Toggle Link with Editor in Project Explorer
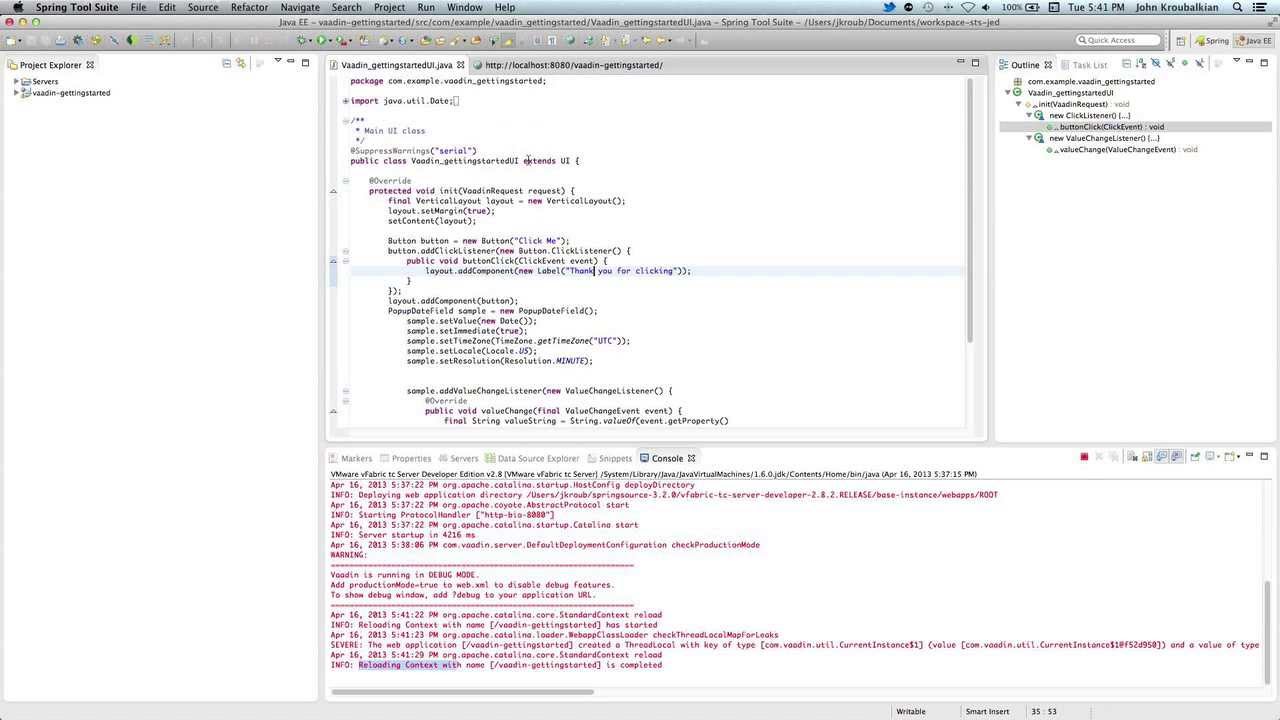 point(240,63)
